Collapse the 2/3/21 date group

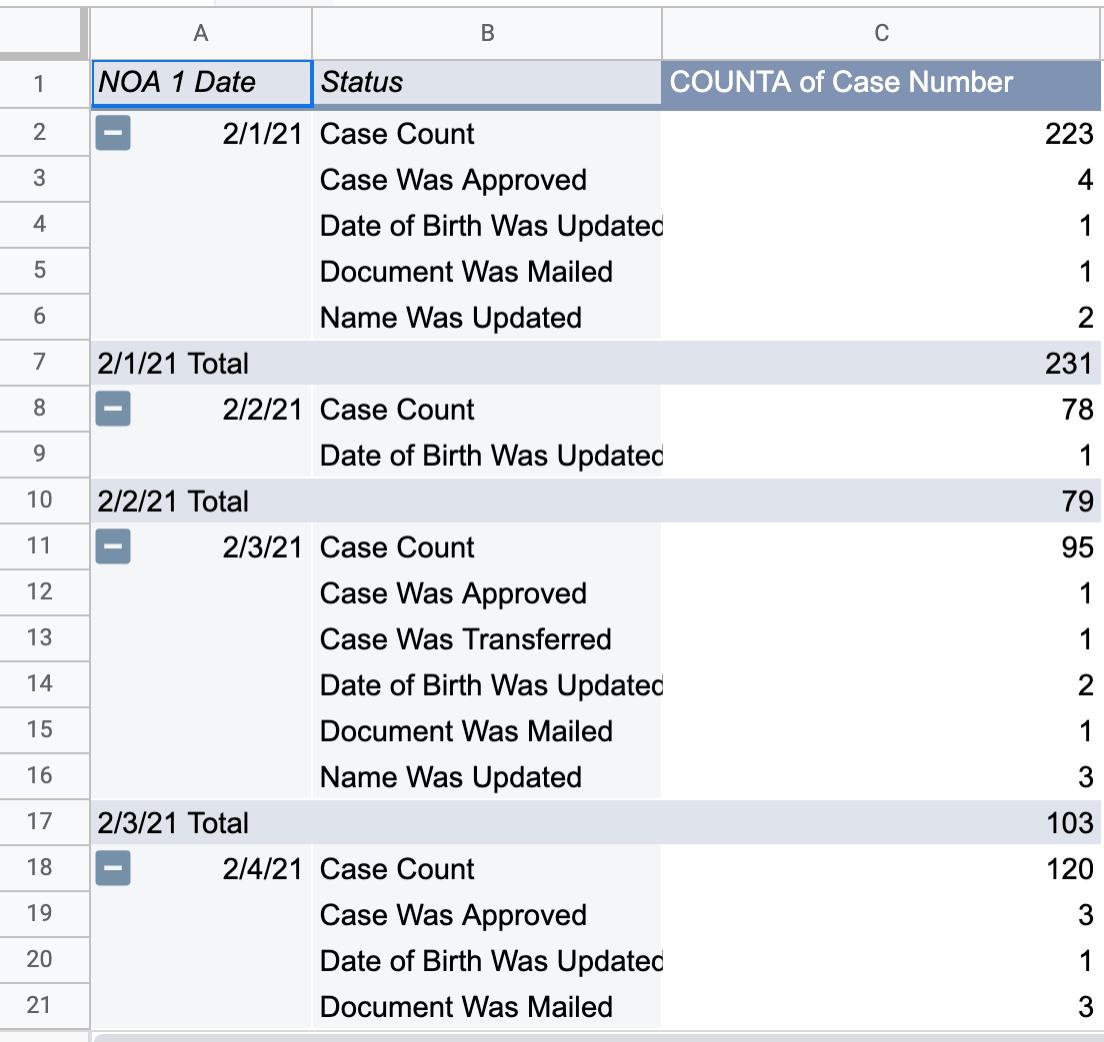113,547
